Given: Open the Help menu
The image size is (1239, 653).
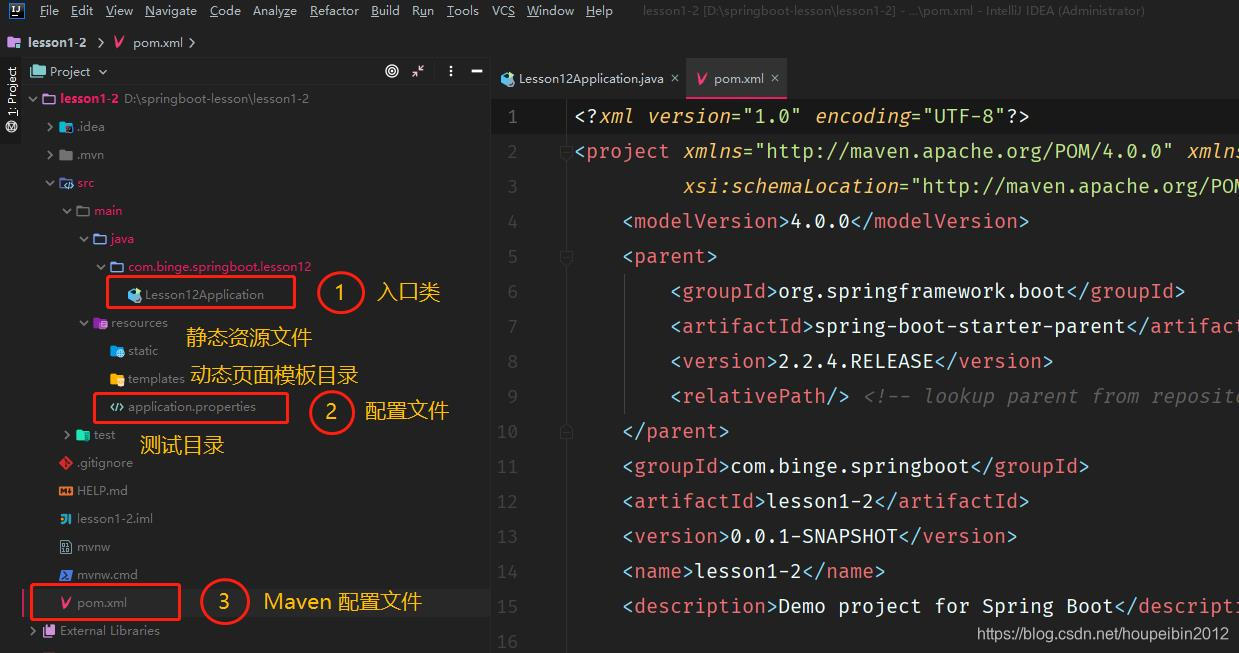Looking at the screenshot, I should [599, 11].
